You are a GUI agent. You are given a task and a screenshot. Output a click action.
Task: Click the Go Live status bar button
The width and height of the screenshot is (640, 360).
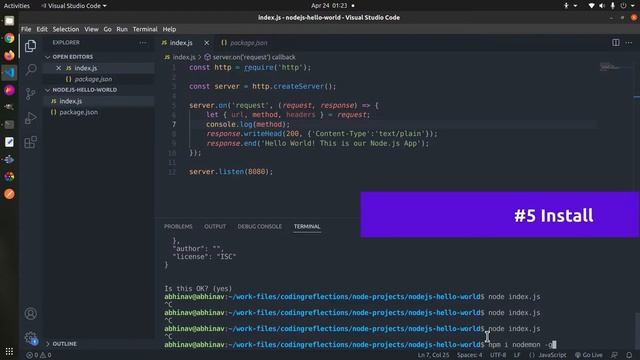point(589,355)
